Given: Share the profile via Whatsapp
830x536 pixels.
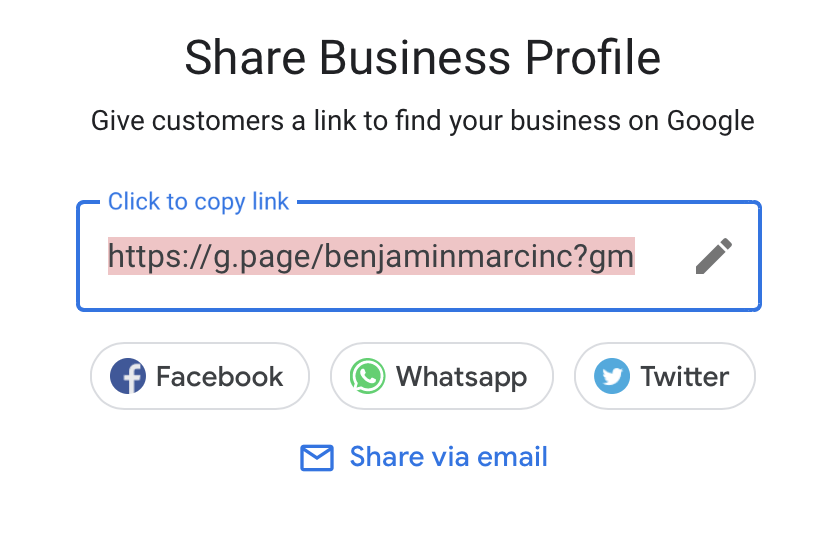Looking at the screenshot, I should pyautogui.click(x=442, y=376).
